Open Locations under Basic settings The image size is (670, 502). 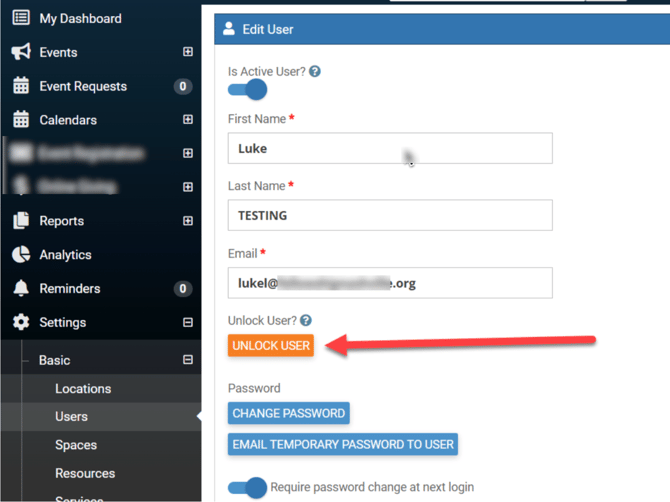83,389
